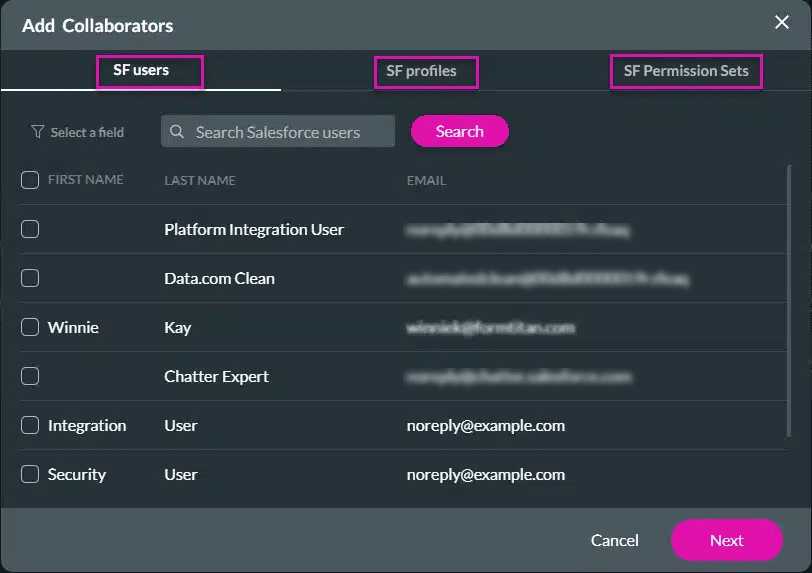Click the Cancel button
Viewport: 812px width, 573px height.
[615, 540]
